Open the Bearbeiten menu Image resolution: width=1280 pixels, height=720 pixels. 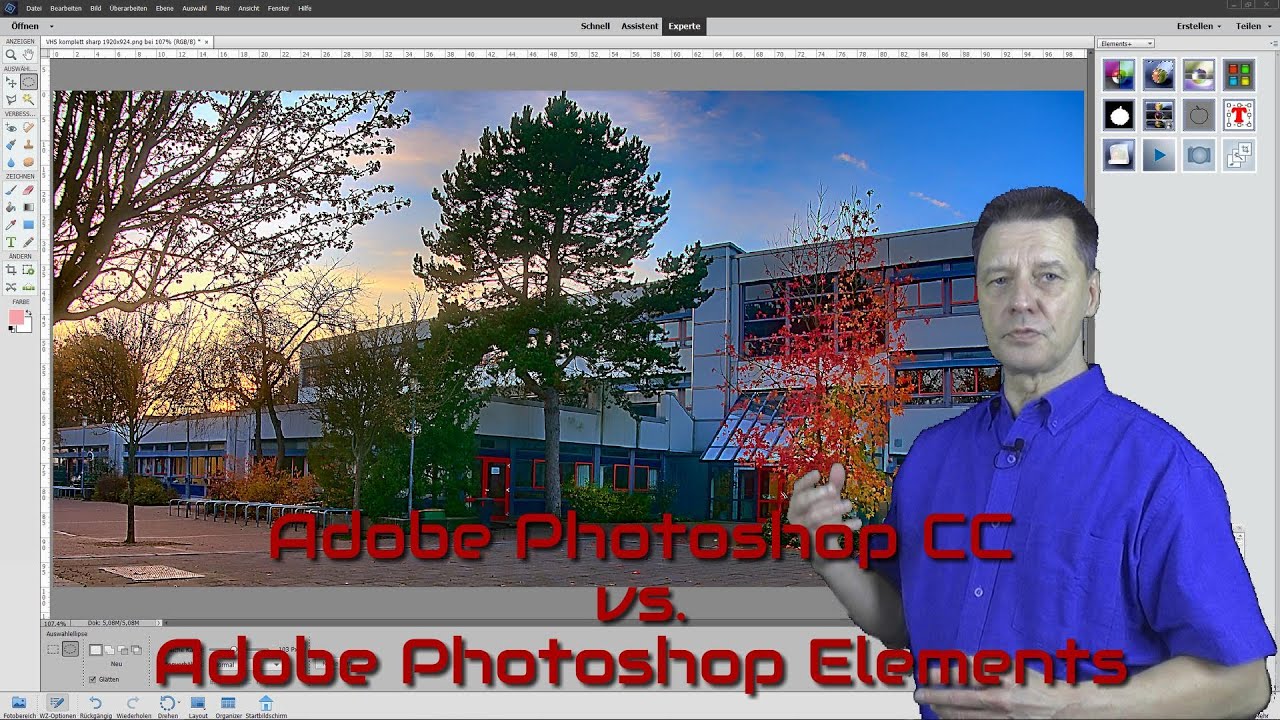(x=66, y=8)
